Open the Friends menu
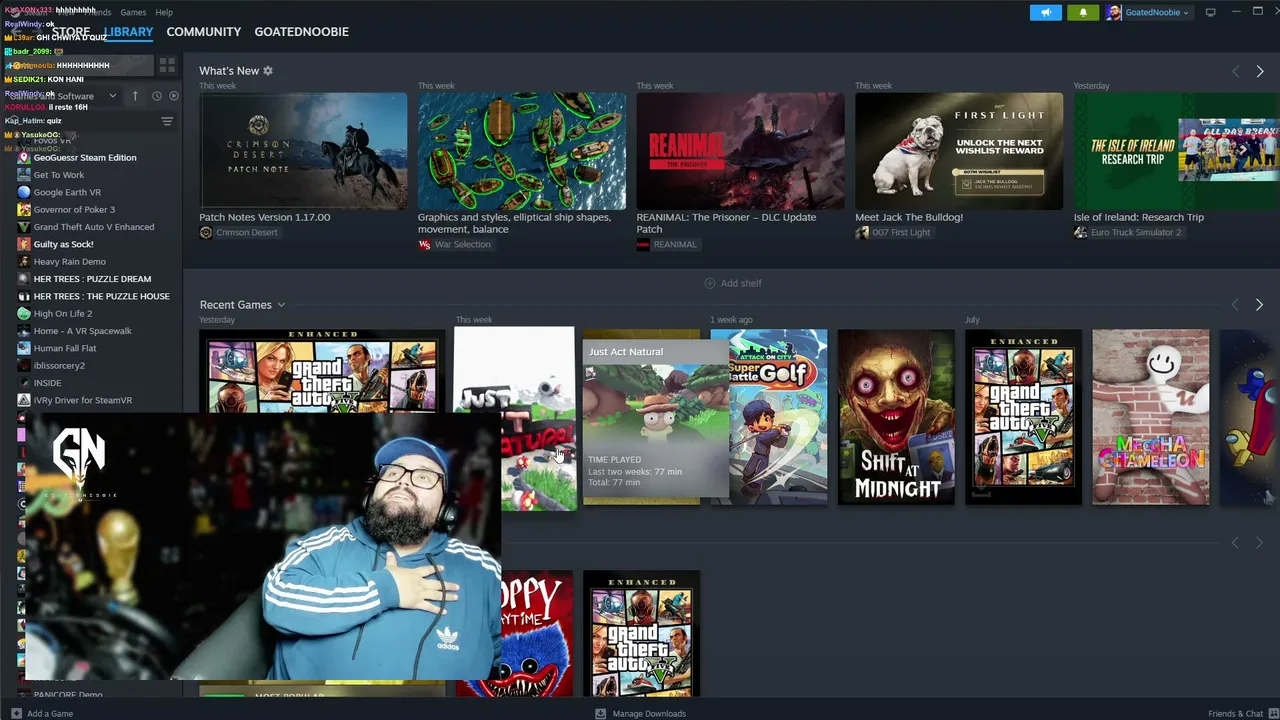The height and width of the screenshot is (720, 1280). (97, 12)
